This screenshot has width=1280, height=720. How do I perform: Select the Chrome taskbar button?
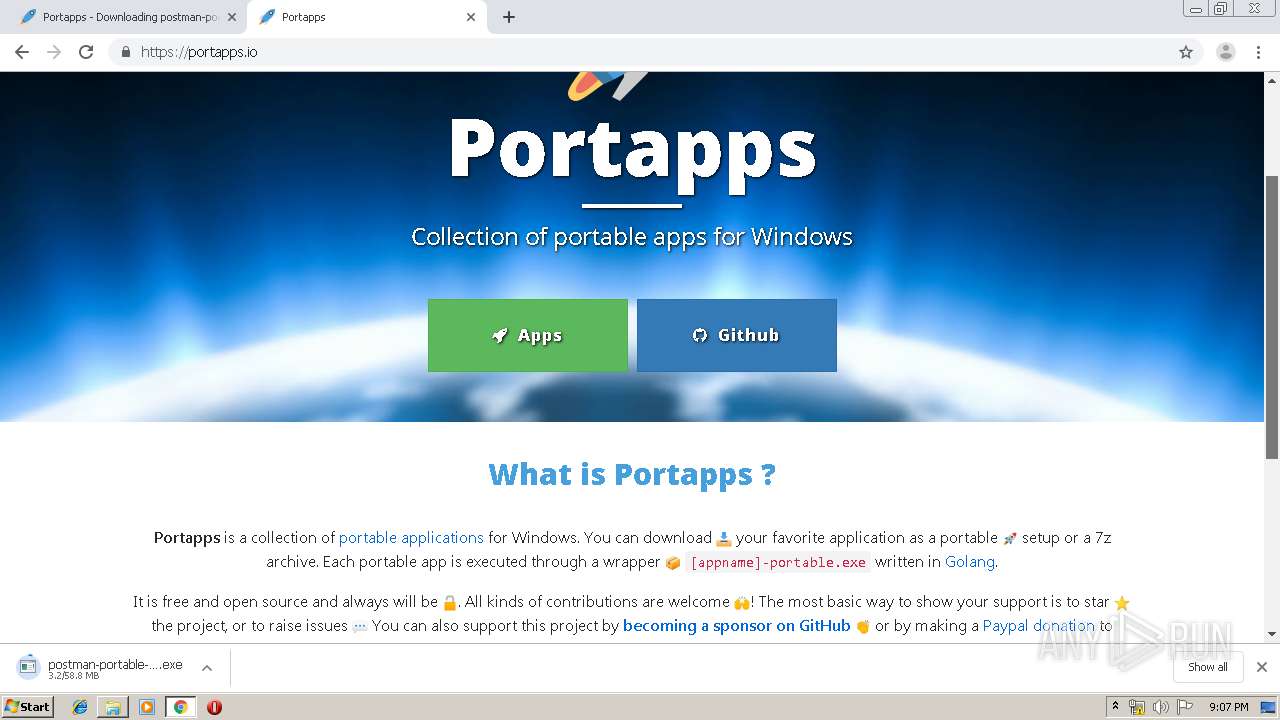[180, 707]
